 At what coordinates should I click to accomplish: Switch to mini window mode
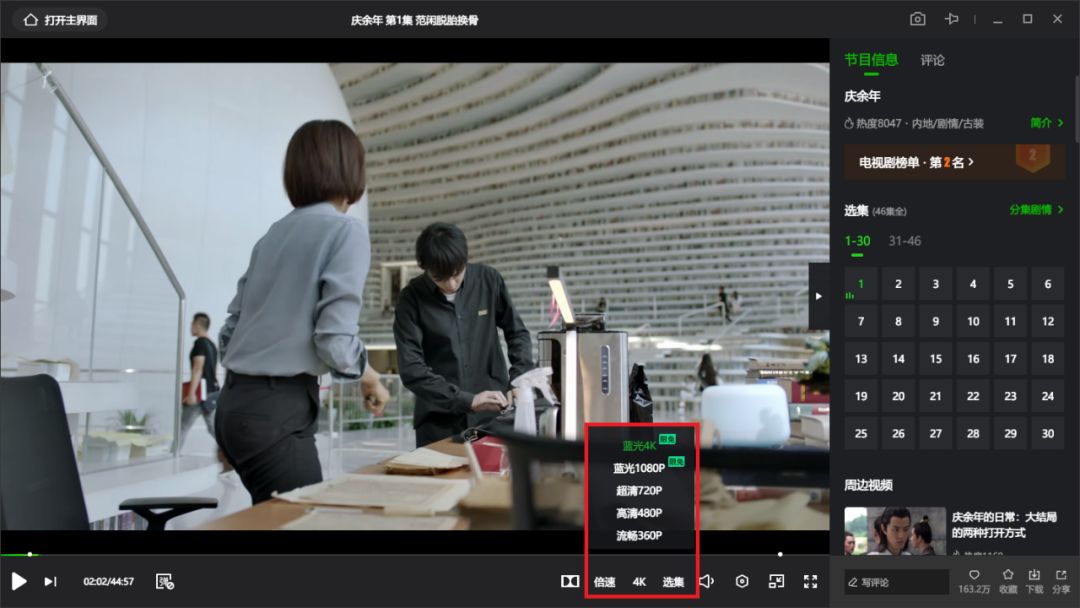[x=777, y=580]
